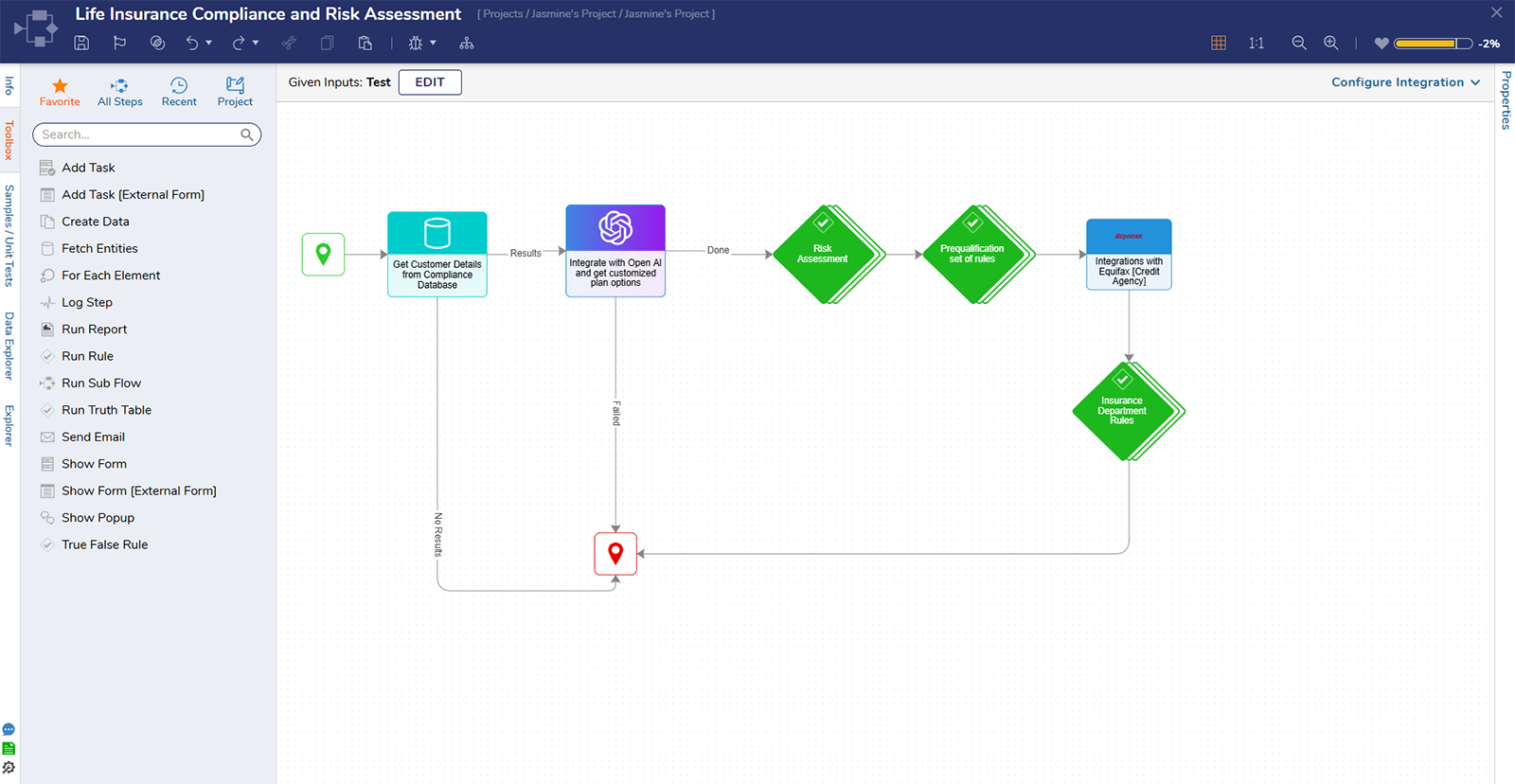
Task: Open the debug bug dropdown arrow
Action: [x=434, y=43]
